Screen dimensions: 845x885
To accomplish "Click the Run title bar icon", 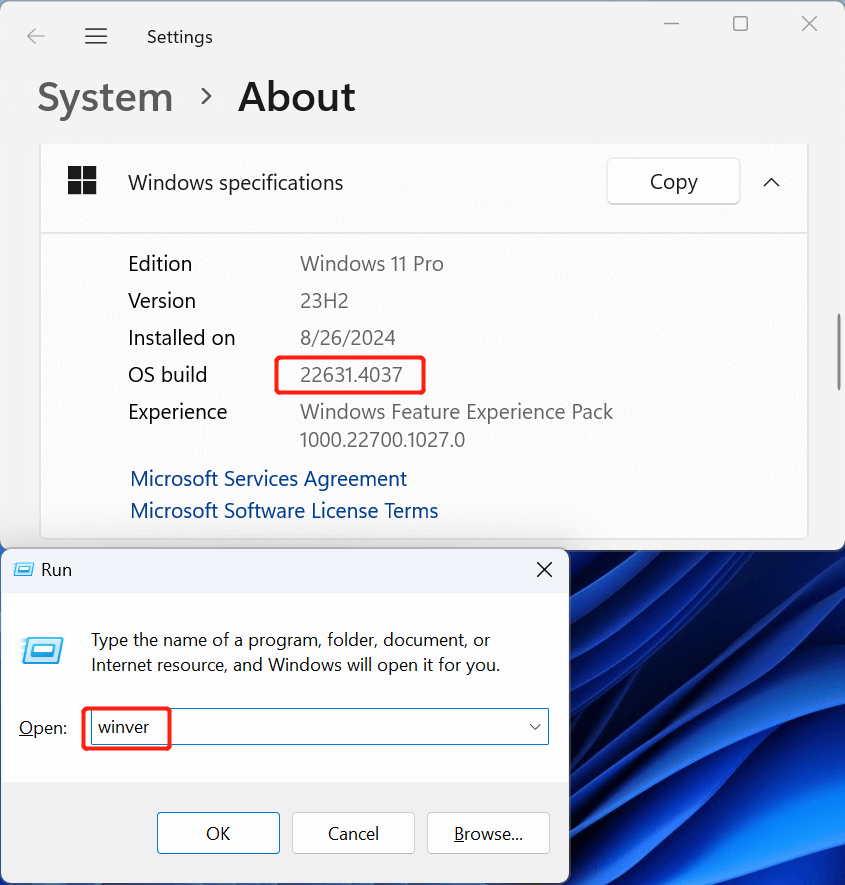I will click(x=23, y=569).
